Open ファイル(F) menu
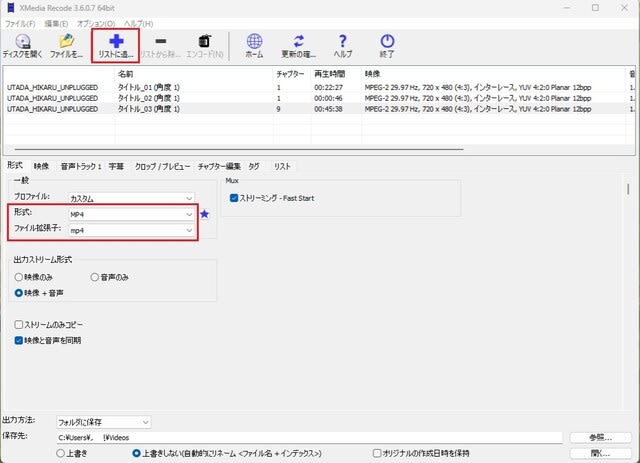 20,24
